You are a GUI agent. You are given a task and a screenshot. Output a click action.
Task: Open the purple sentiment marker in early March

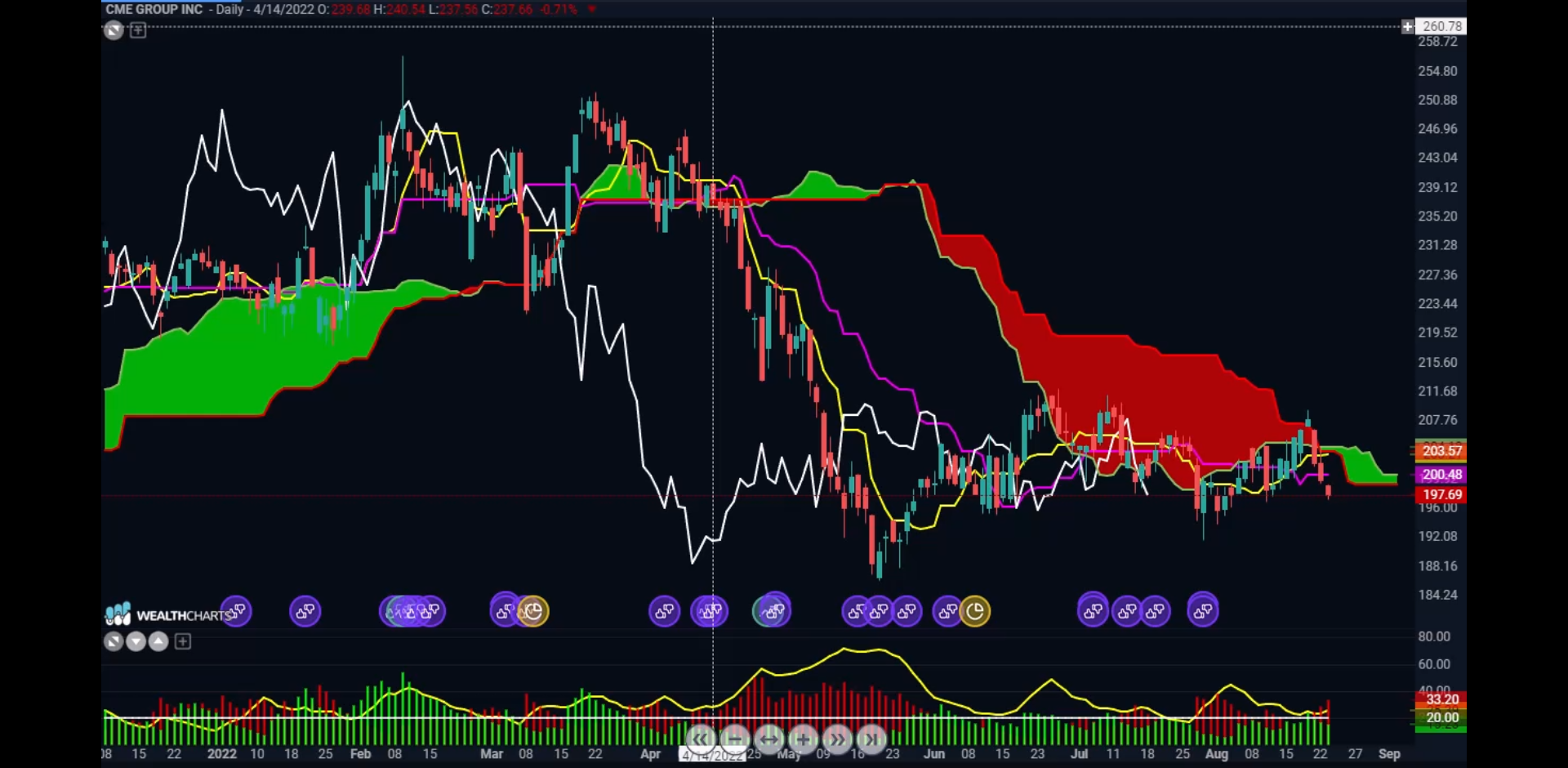click(505, 609)
